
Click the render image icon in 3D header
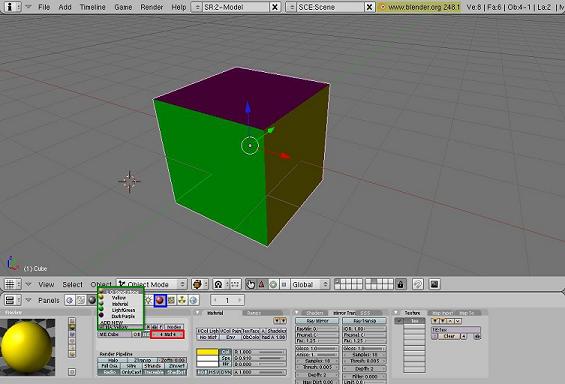[435, 284]
